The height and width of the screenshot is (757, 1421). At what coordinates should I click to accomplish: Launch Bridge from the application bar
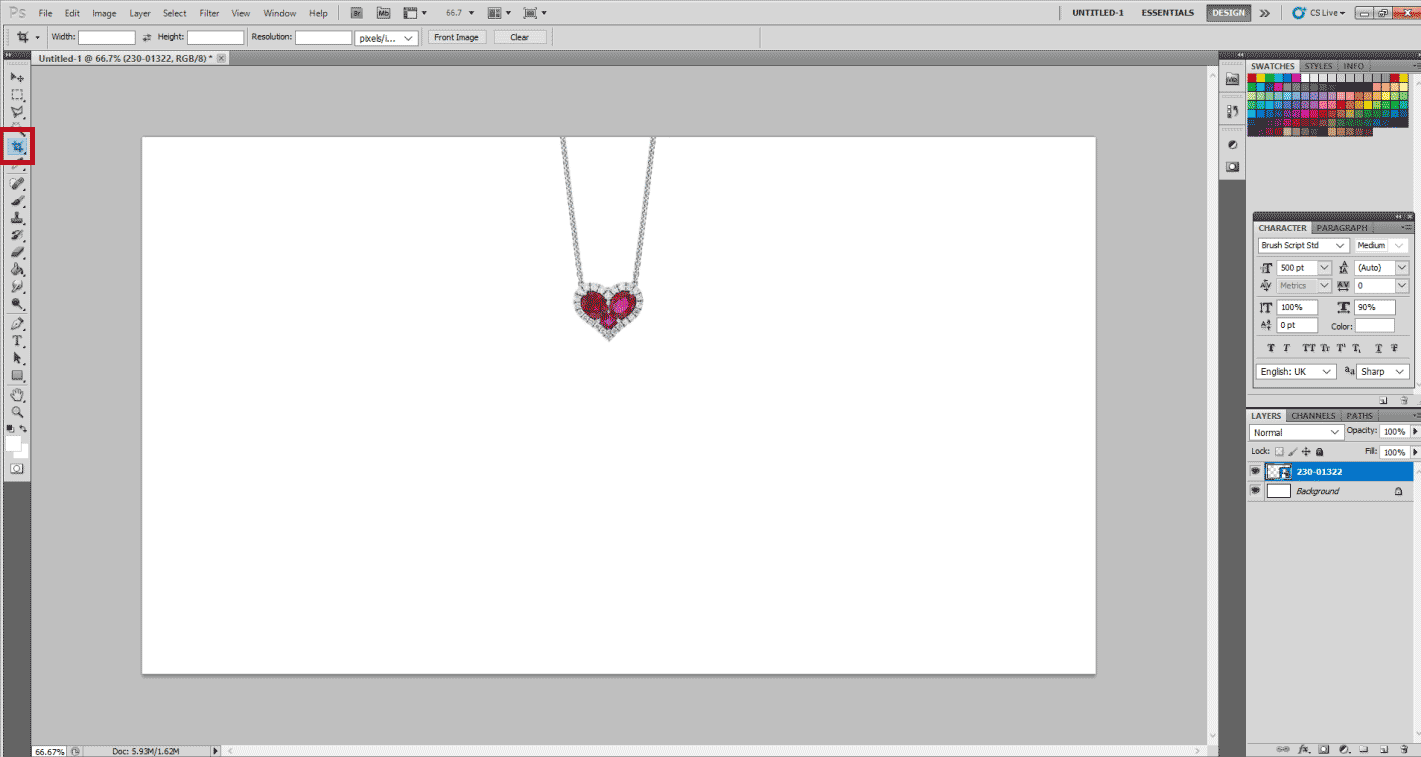tap(357, 13)
